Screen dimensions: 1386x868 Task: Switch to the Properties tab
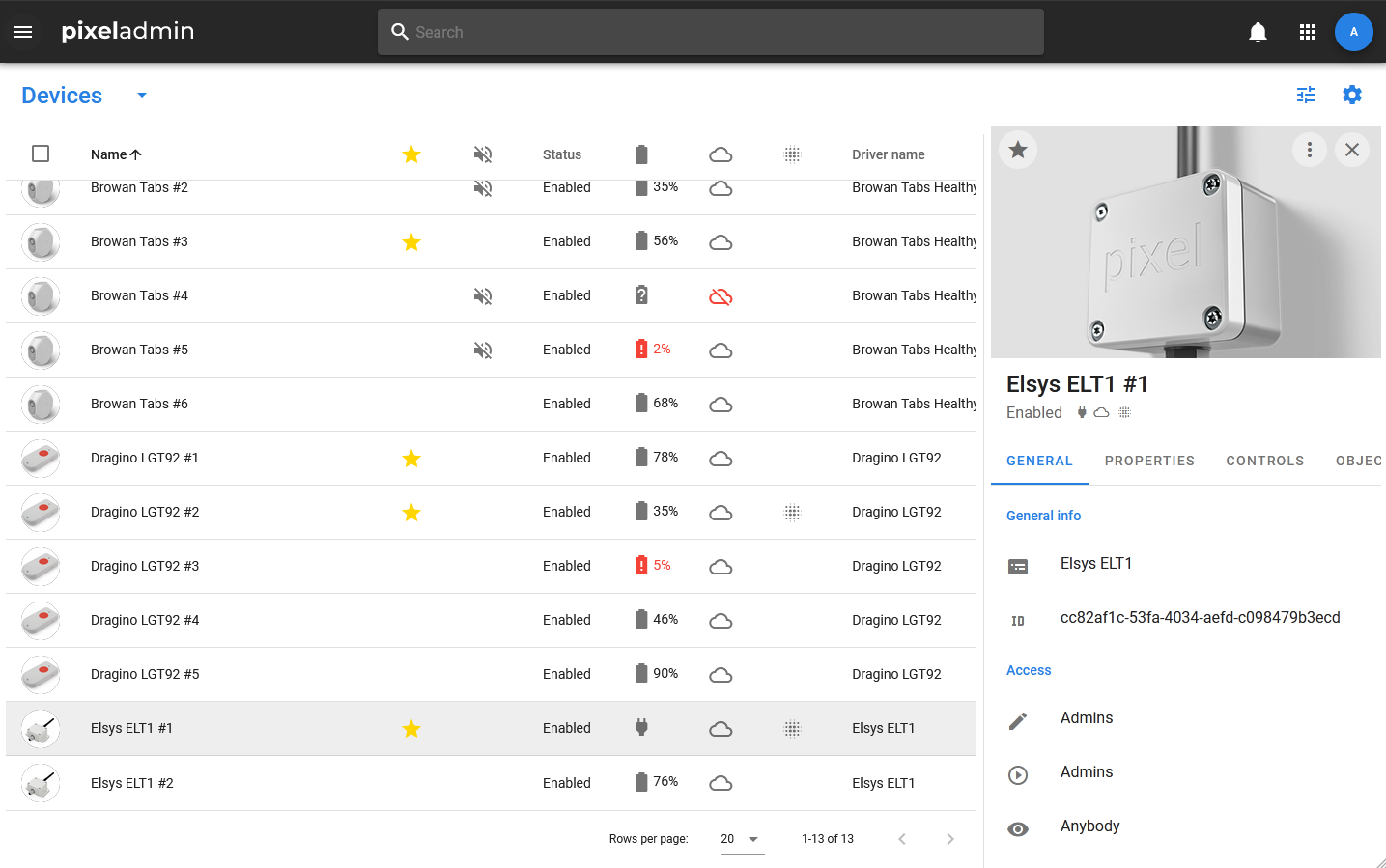[x=1149, y=461]
